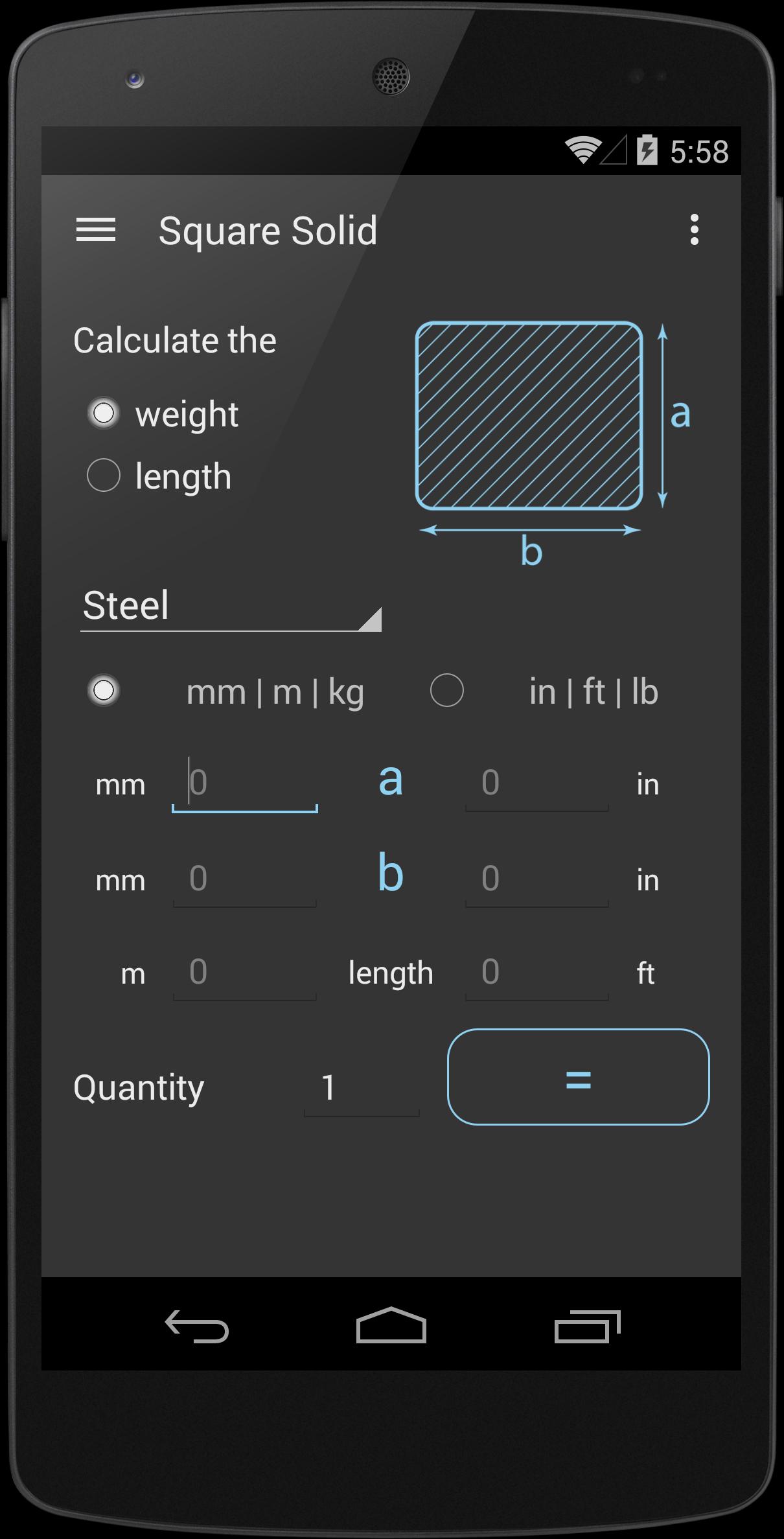Tap the length field in meters
Image resolution: width=784 pixels, height=1539 pixels.
[x=245, y=973]
